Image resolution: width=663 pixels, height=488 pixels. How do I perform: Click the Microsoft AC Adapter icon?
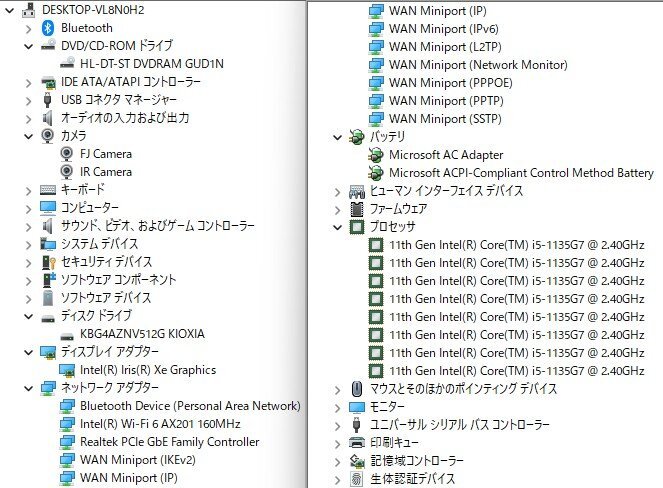[x=375, y=154]
